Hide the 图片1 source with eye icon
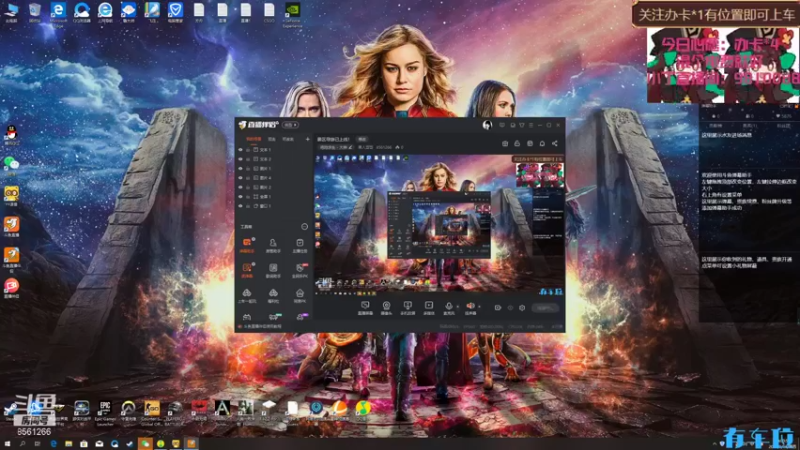The height and width of the screenshot is (450, 800). (x=240, y=168)
